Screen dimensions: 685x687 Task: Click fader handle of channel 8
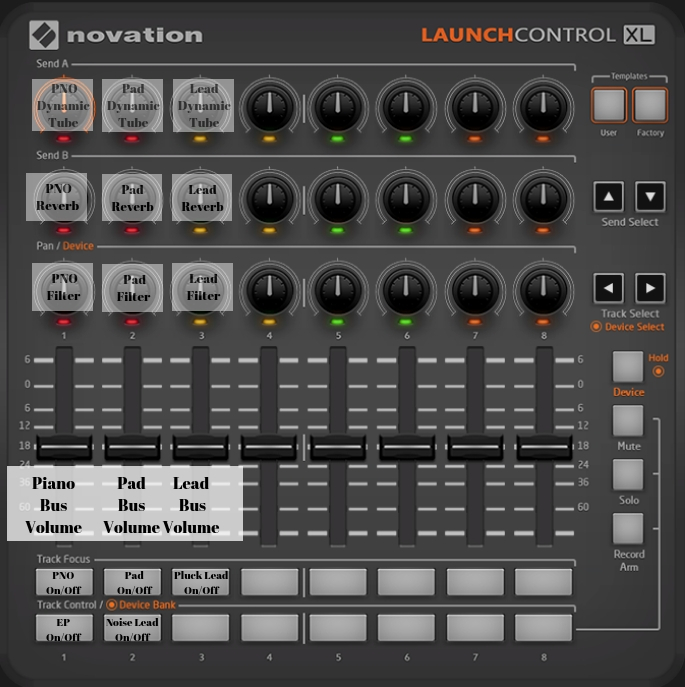544,447
